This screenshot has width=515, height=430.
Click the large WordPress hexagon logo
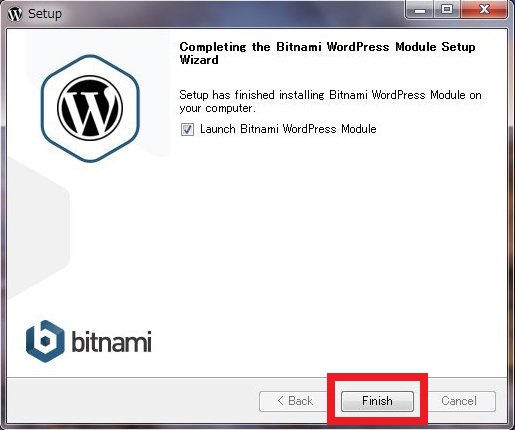[90, 108]
